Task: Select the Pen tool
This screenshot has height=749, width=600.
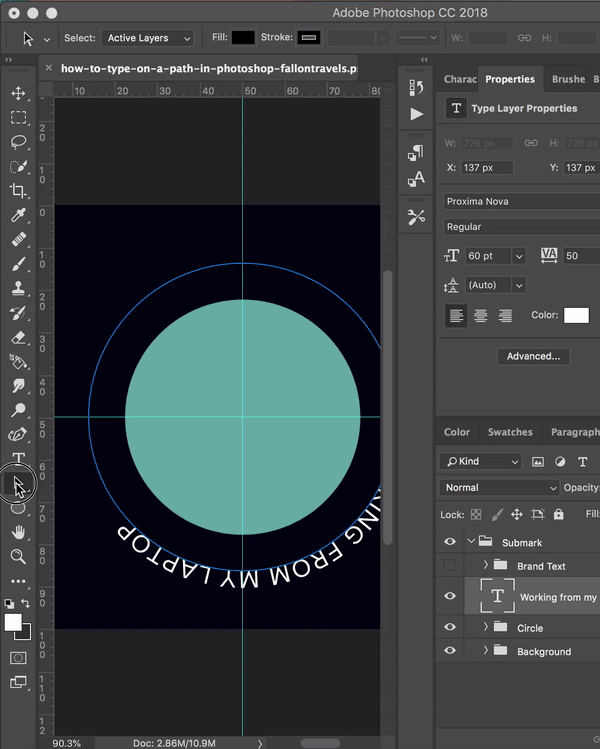Action: click(x=18, y=434)
